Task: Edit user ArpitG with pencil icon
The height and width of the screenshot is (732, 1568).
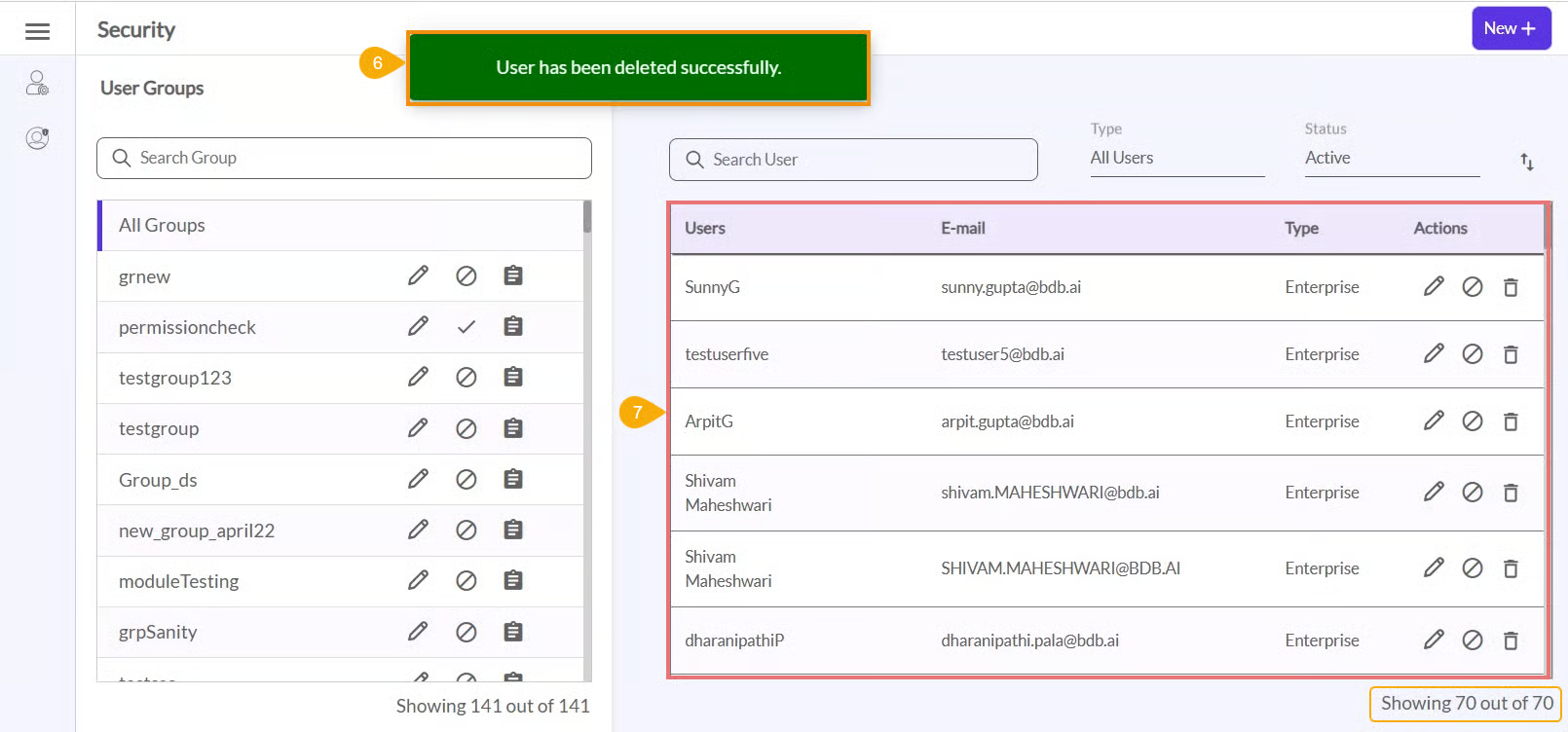Action: click(x=1434, y=421)
